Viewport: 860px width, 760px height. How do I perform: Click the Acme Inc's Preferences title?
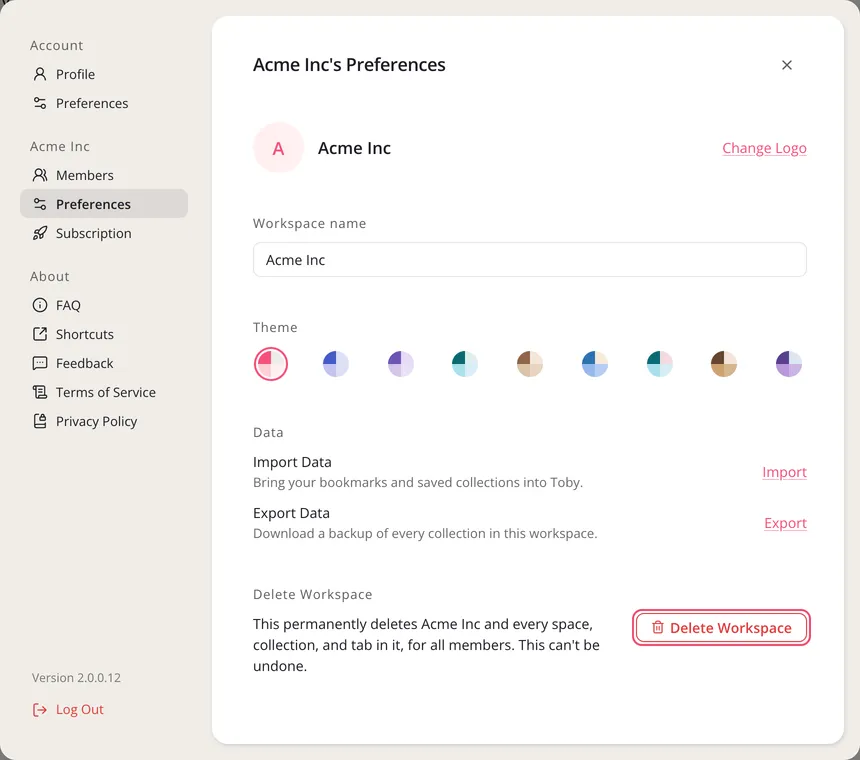click(x=349, y=65)
